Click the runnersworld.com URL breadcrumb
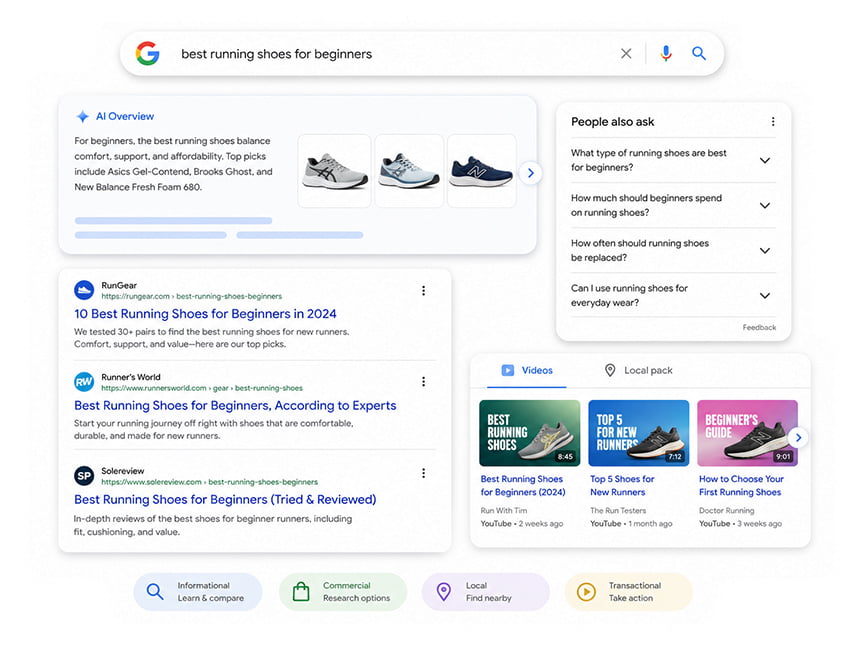 coord(202,388)
